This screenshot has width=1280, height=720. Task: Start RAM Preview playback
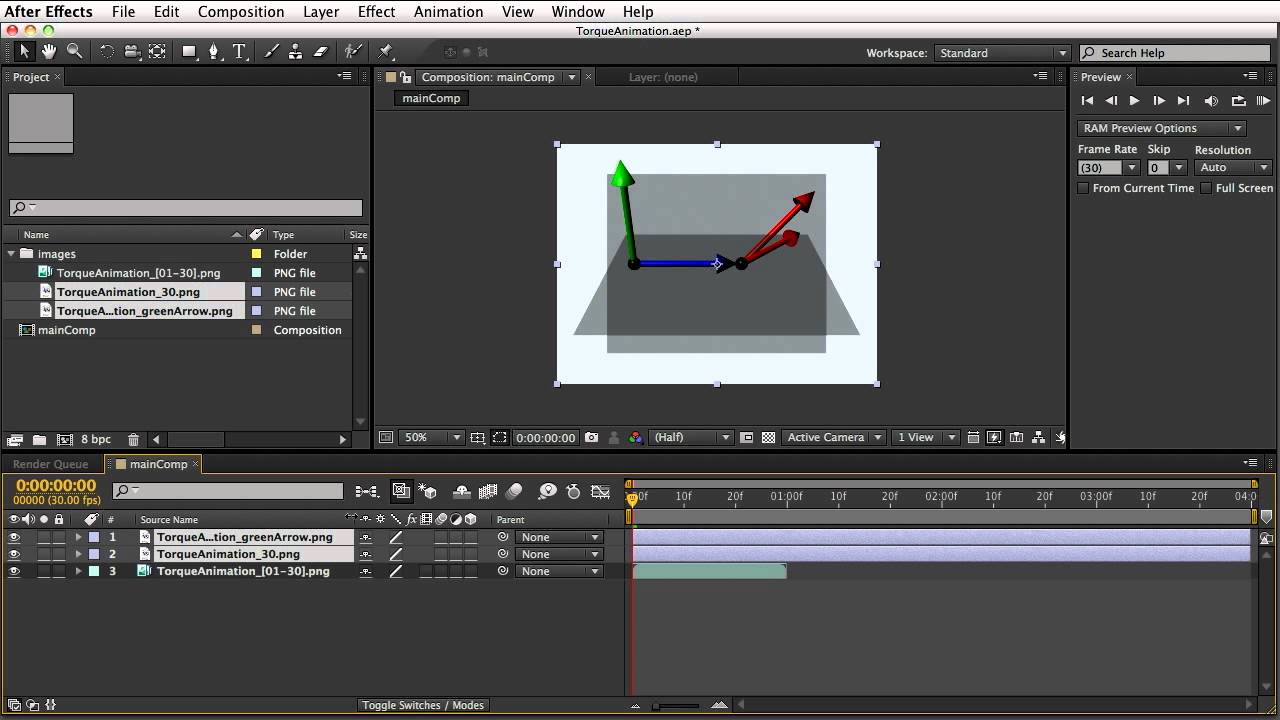tap(1262, 100)
